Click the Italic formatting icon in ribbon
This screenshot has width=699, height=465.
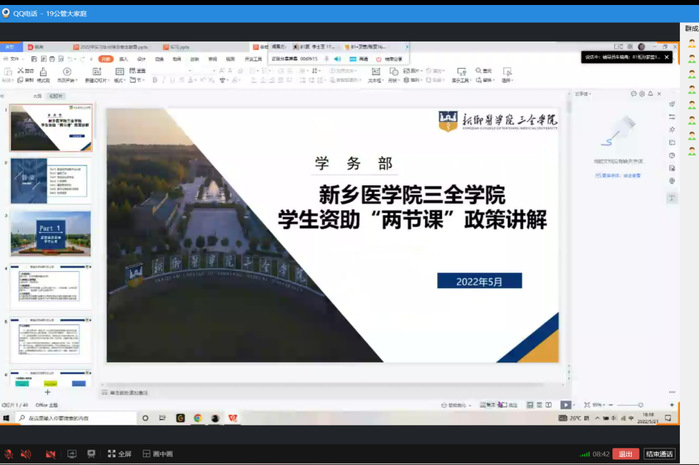point(165,80)
